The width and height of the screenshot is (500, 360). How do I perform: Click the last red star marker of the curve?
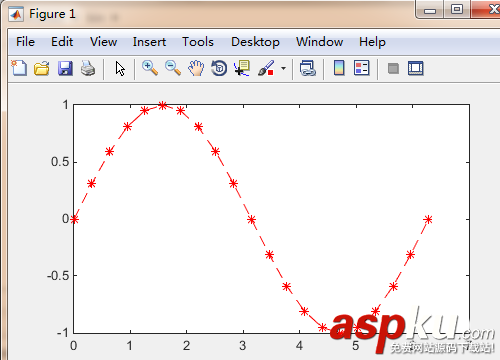pos(428,219)
